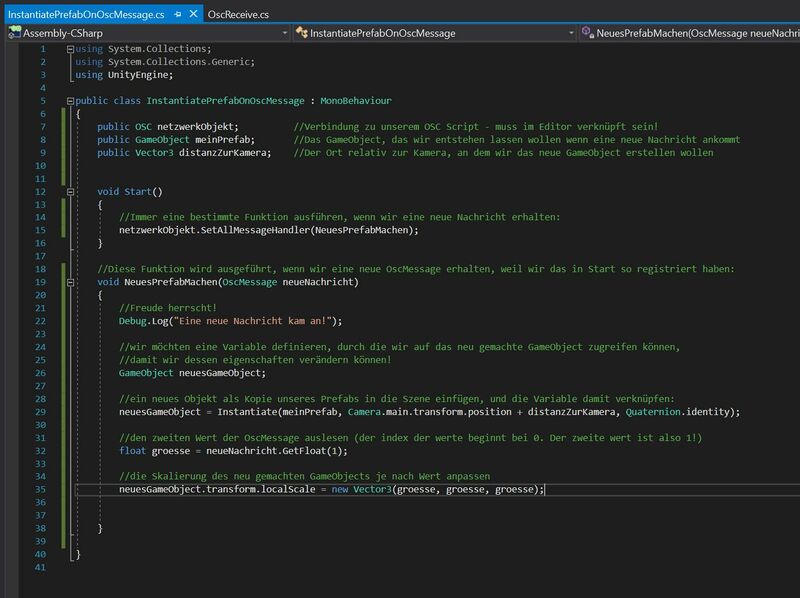This screenshot has width=800, height=598.
Task: Click the Assembly-CSharp project icon
Action: pyautogui.click(x=14, y=33)
